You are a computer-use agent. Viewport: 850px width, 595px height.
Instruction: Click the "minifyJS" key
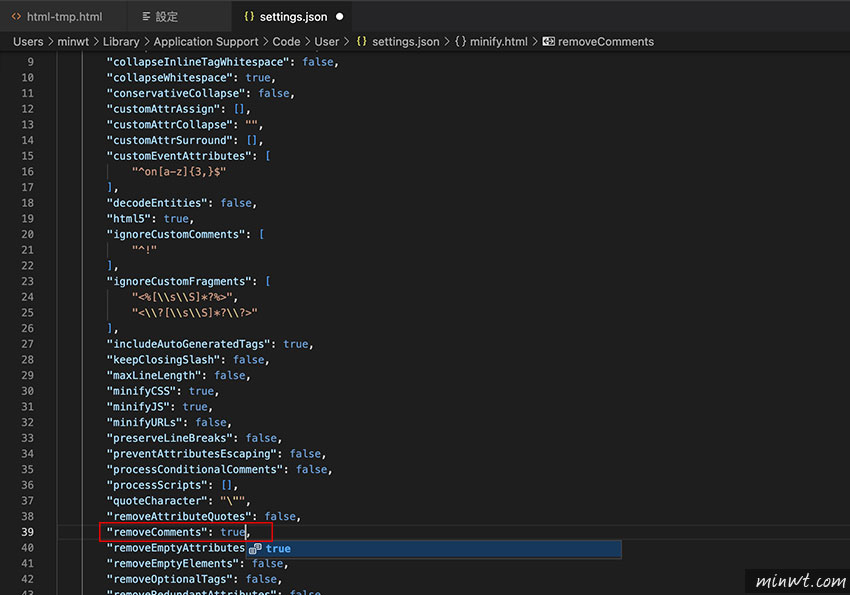(138, 407)
